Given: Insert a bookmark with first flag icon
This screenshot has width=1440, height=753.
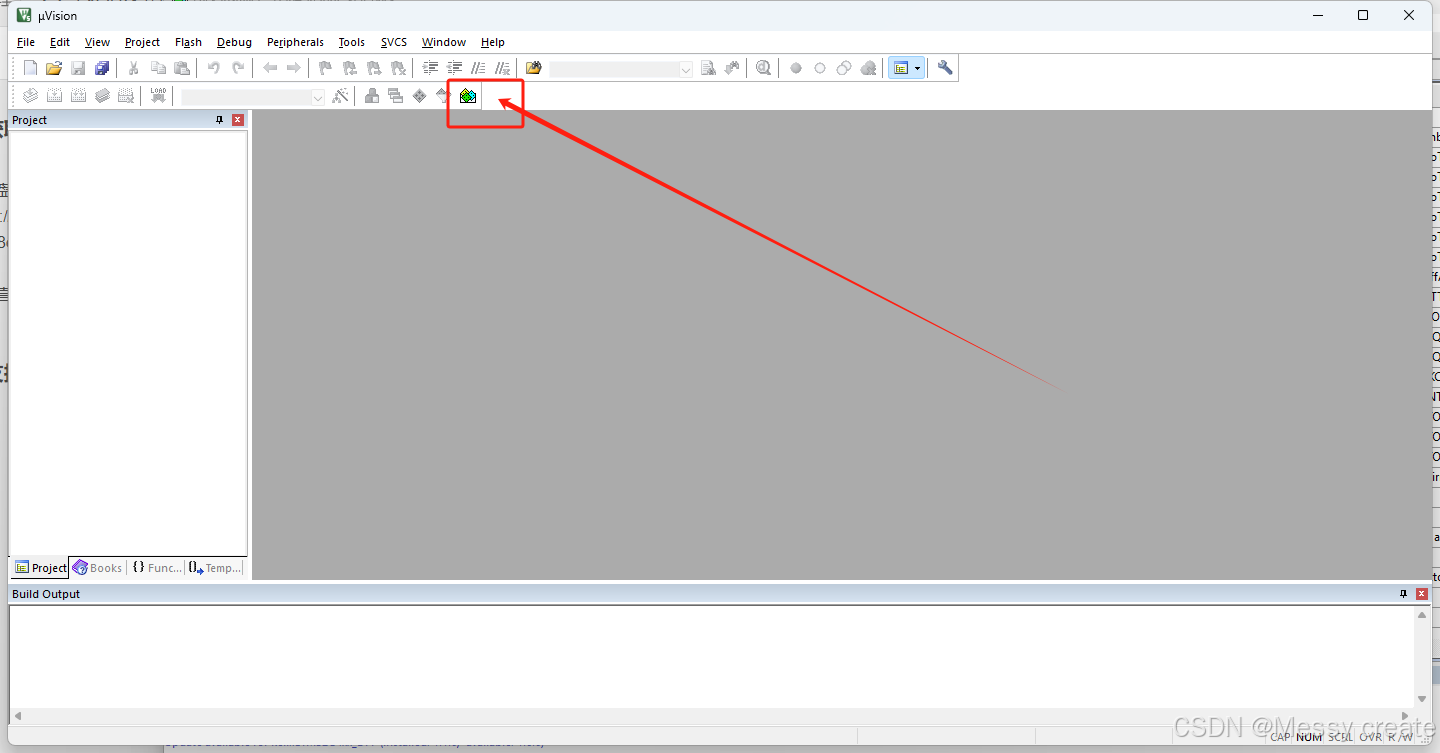Looking at the screenshot, I should tap(325, 68).
